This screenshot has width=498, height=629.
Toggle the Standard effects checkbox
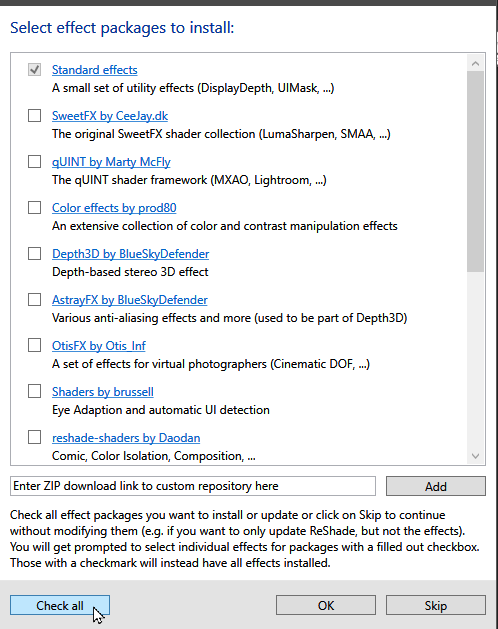(35, 70)
